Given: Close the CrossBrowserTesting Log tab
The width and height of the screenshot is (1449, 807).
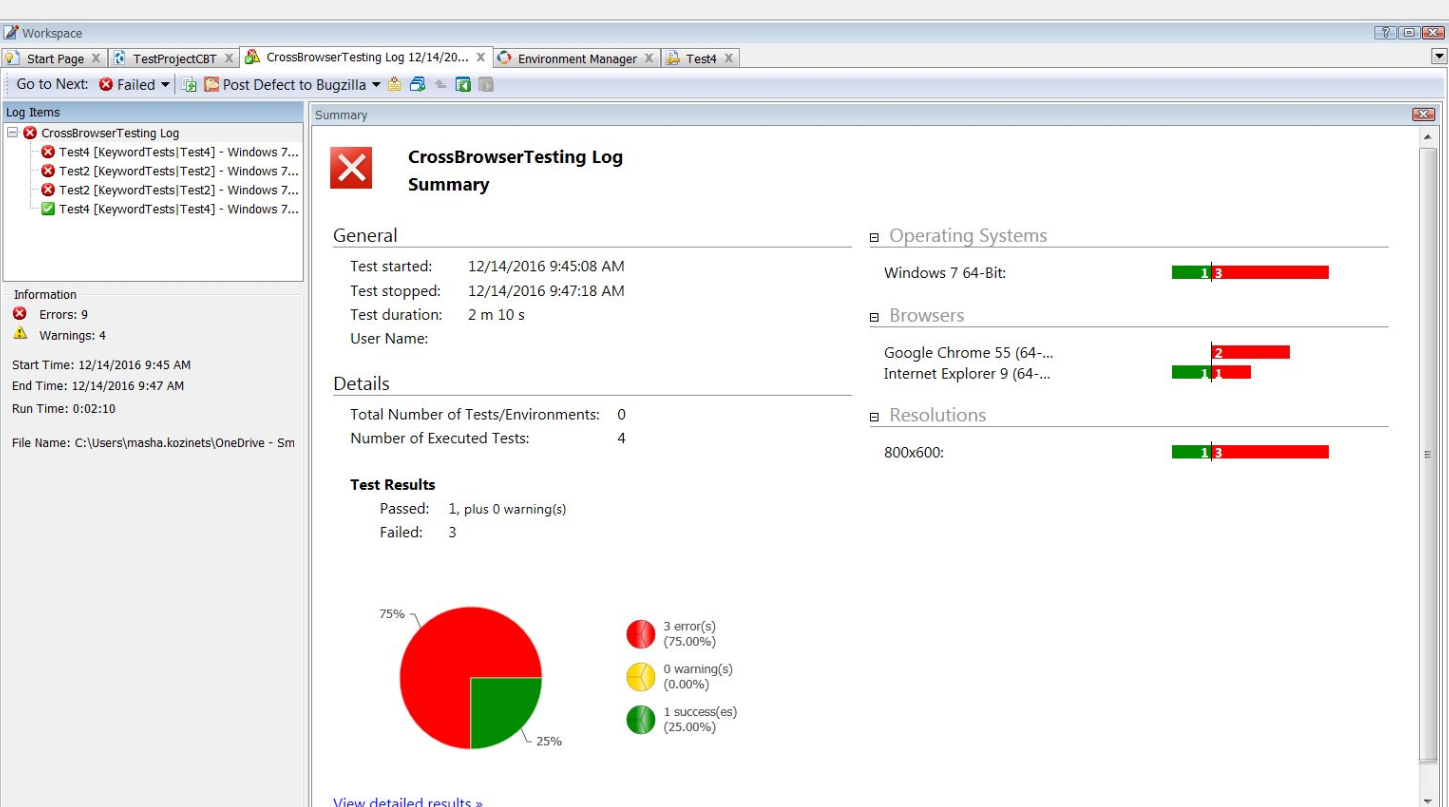Looking at the screenshot, I should click(481, 58).
